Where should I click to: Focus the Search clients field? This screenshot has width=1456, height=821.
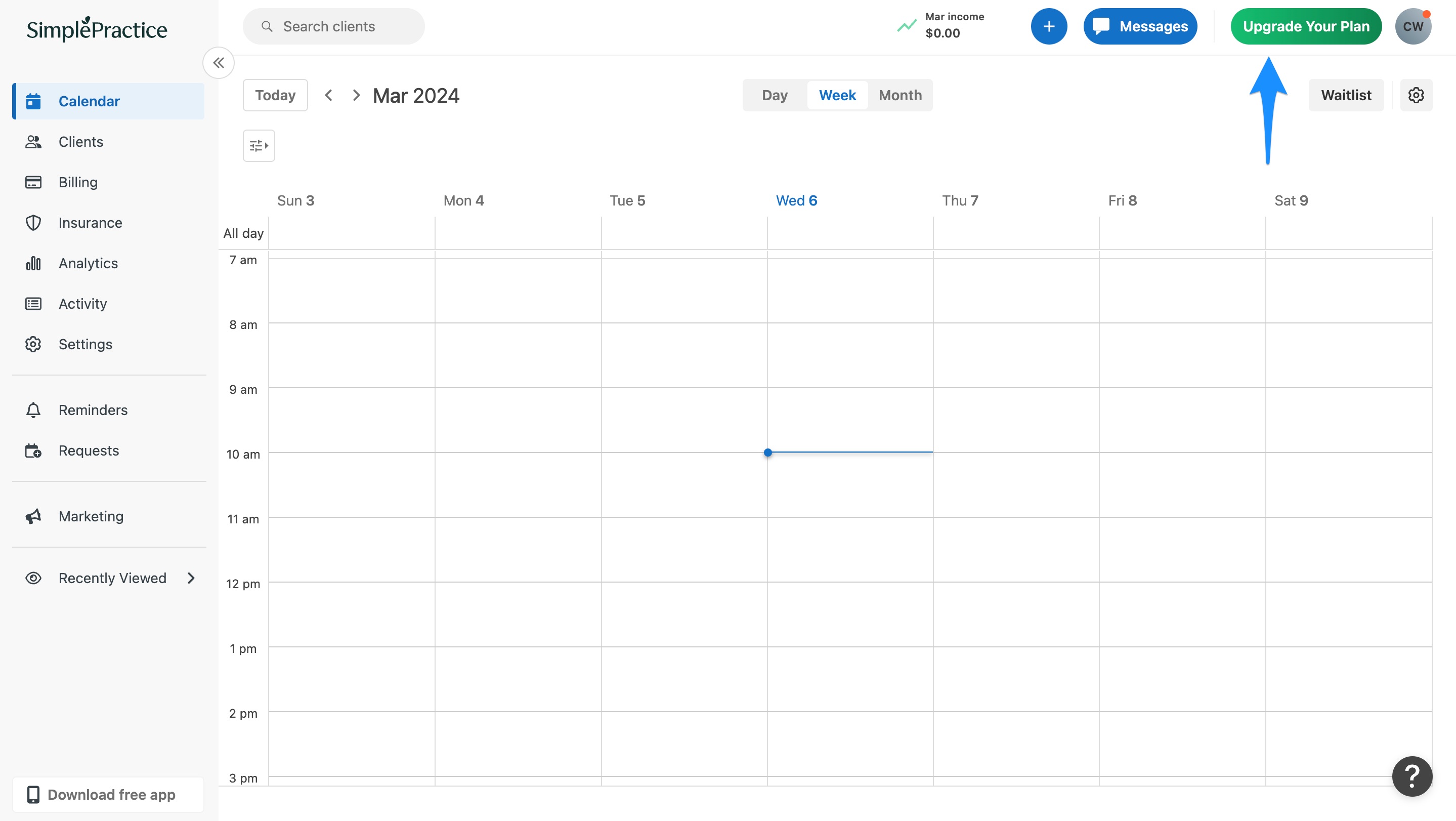point(333,27)
